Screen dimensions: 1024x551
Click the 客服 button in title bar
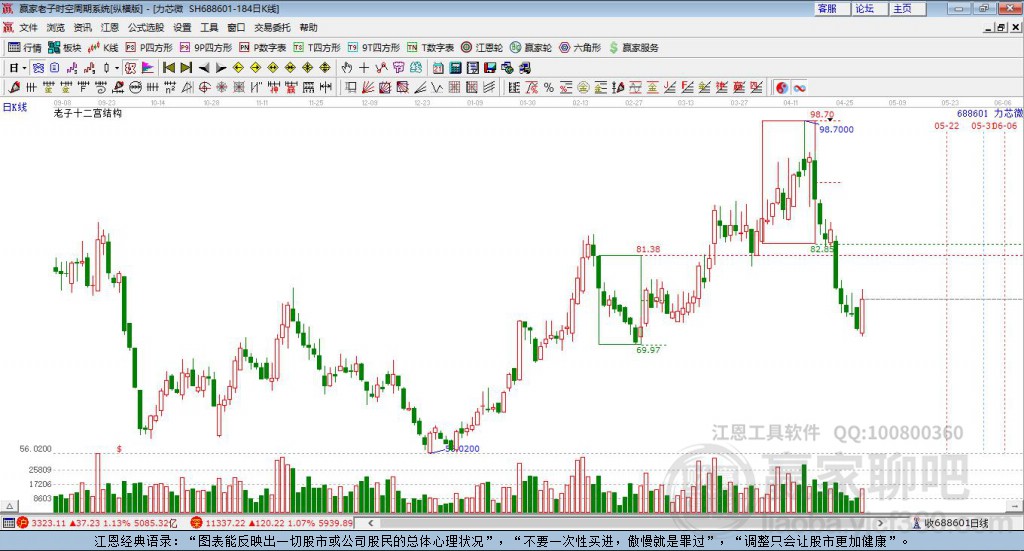click(x=833, y=8)
